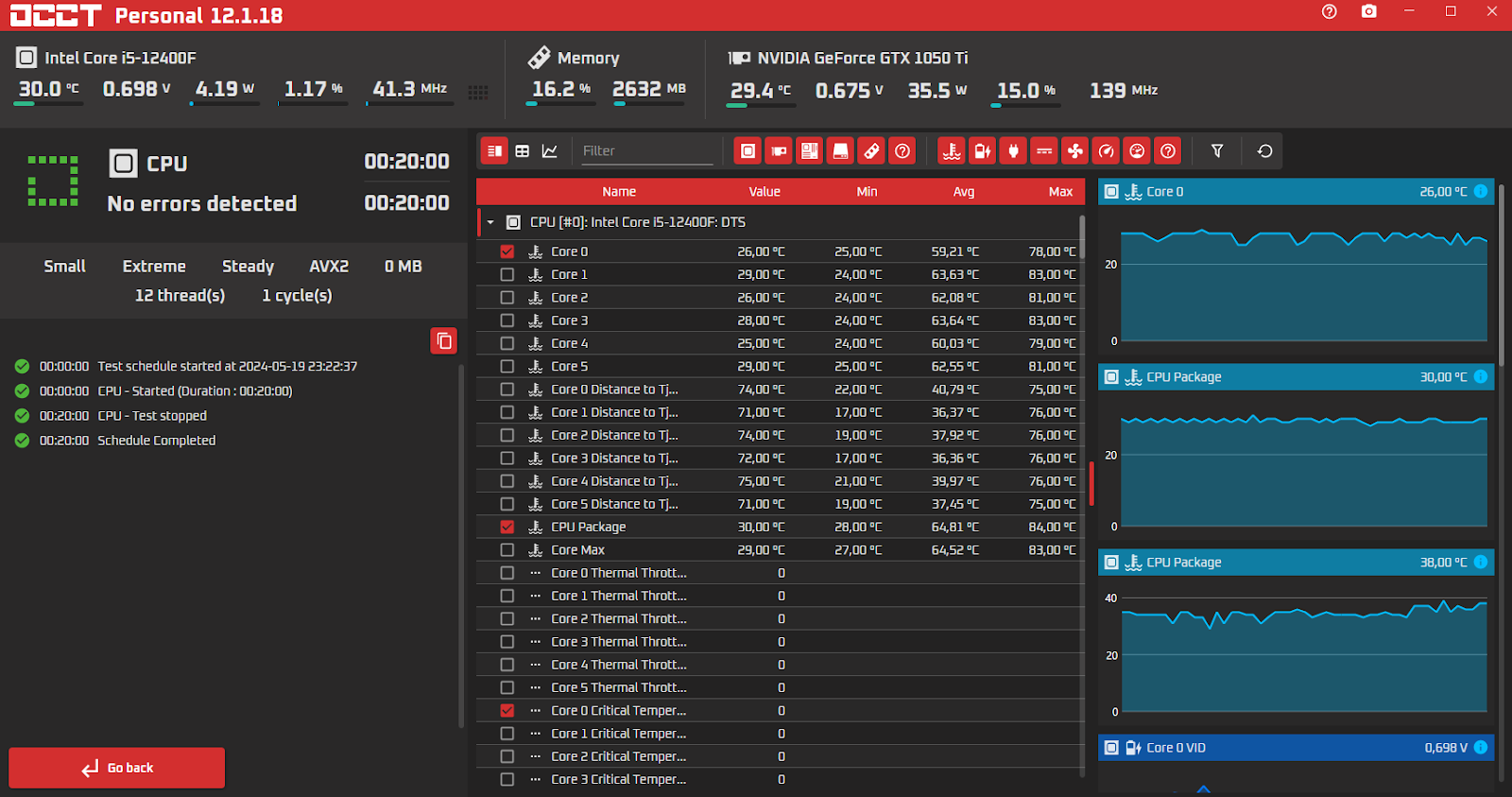The height and width of the screenshot is (797, 1512).
Task: Select the Core 5 Thermal Throttling row
Action: (x=780, y=687)
